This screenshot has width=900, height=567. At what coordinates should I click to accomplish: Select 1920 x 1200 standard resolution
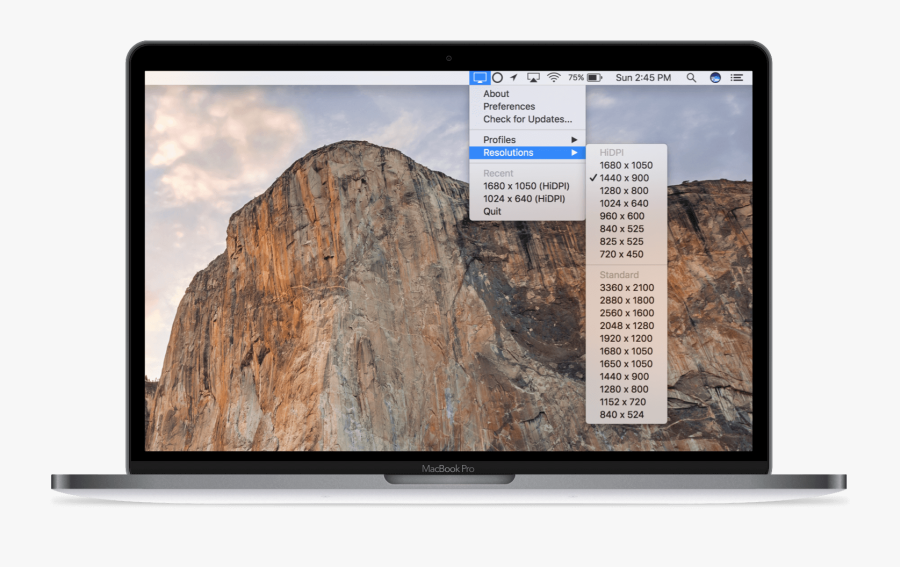point(626,339)
